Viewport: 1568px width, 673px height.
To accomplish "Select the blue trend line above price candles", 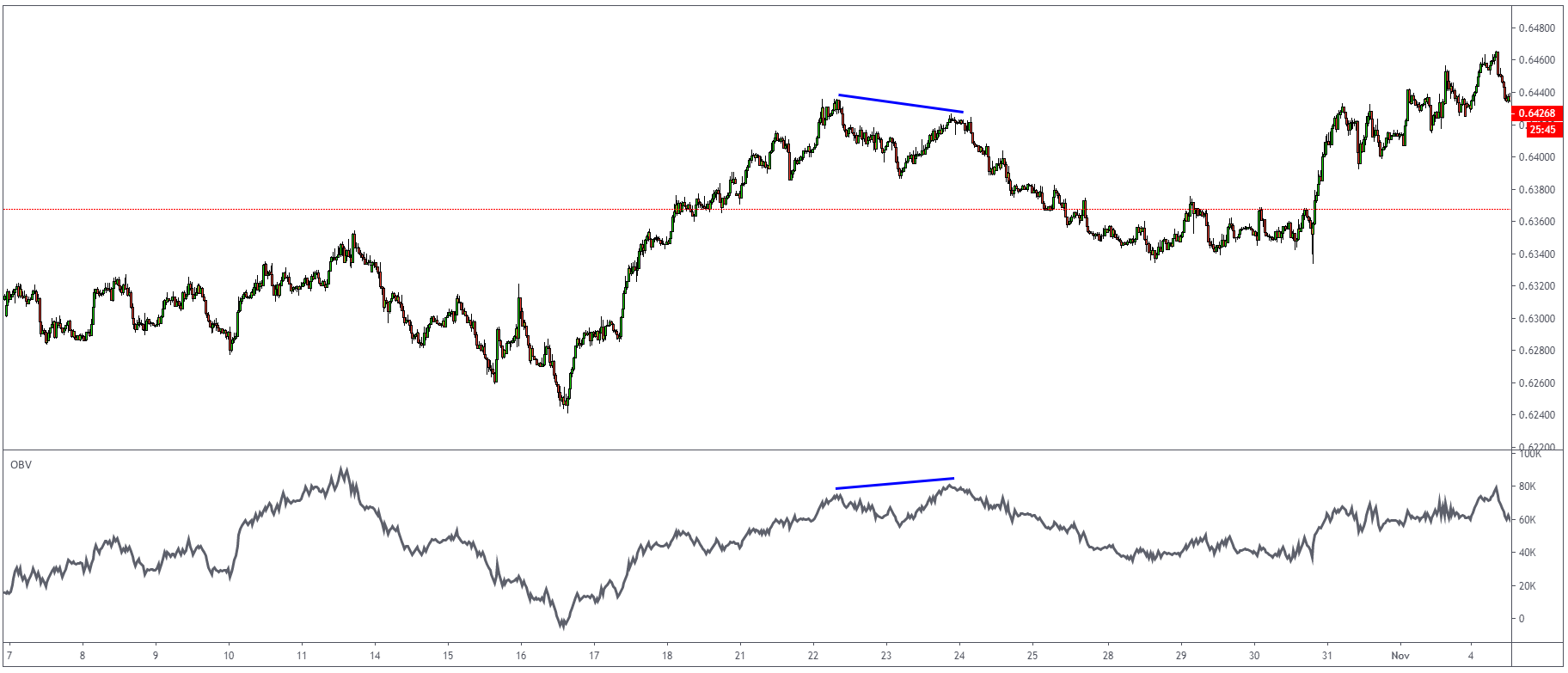I will point(900,103).
